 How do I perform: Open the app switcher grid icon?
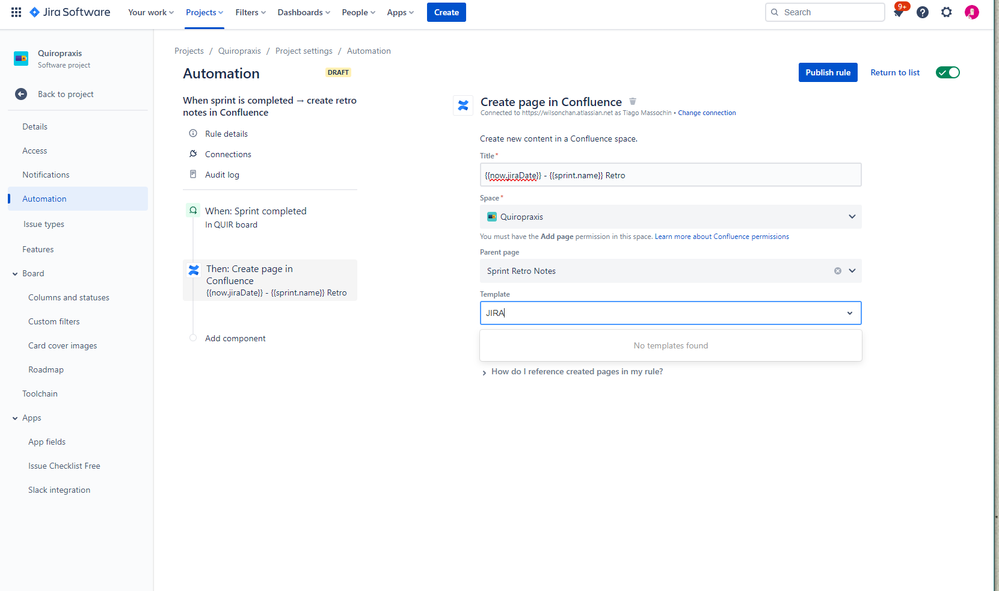16,12
